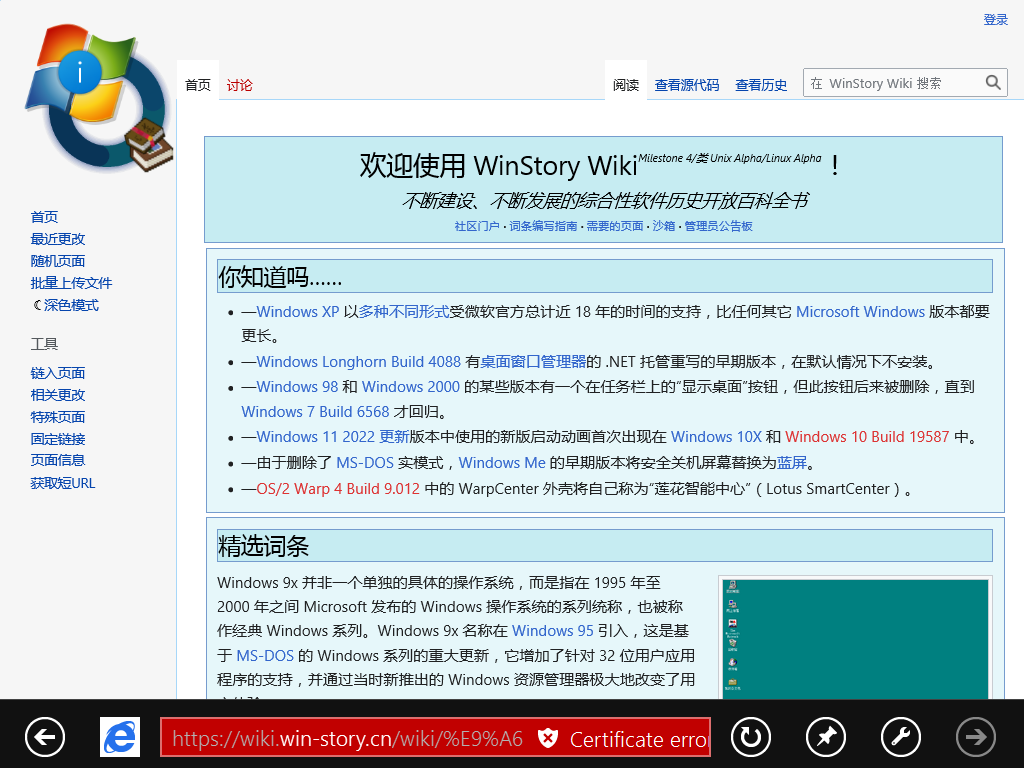Open OS/2 Warp 4 Build 9.012 link
This screenshot has width=1024, height=768.
[338, 489]
